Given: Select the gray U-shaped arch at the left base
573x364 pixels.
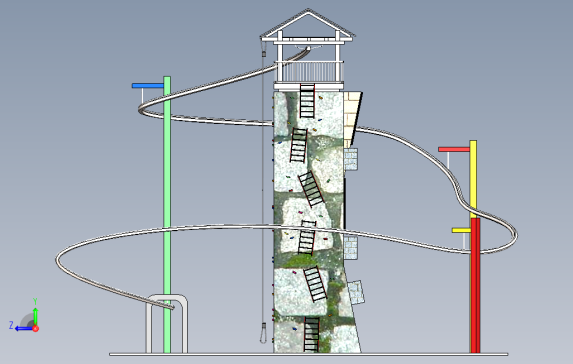Looking at the screenshot, I should coord(167,324).
